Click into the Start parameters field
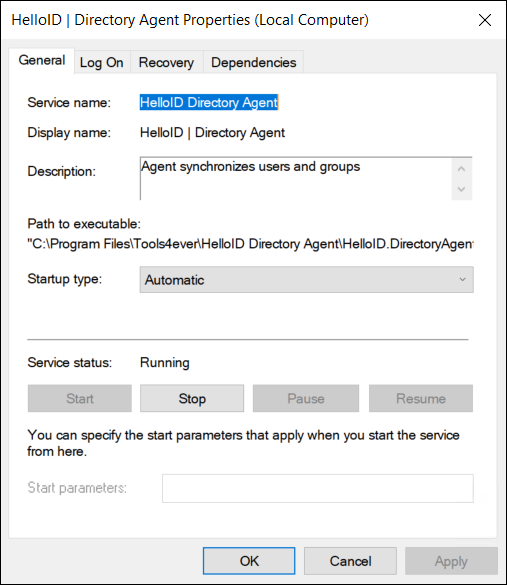Viewport: 507px width, 585px height. [x=318, y=488]
